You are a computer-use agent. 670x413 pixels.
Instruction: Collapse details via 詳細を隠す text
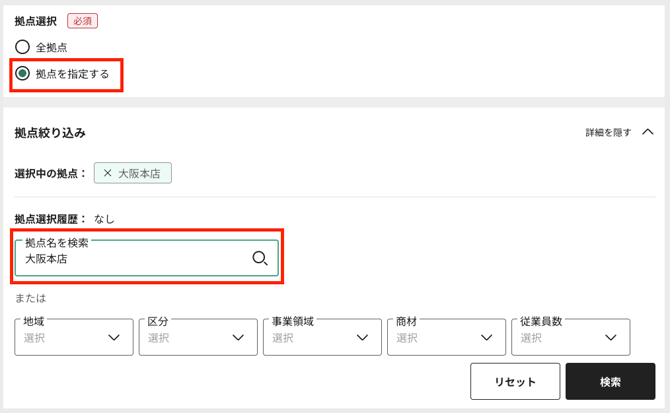(608, 132)
